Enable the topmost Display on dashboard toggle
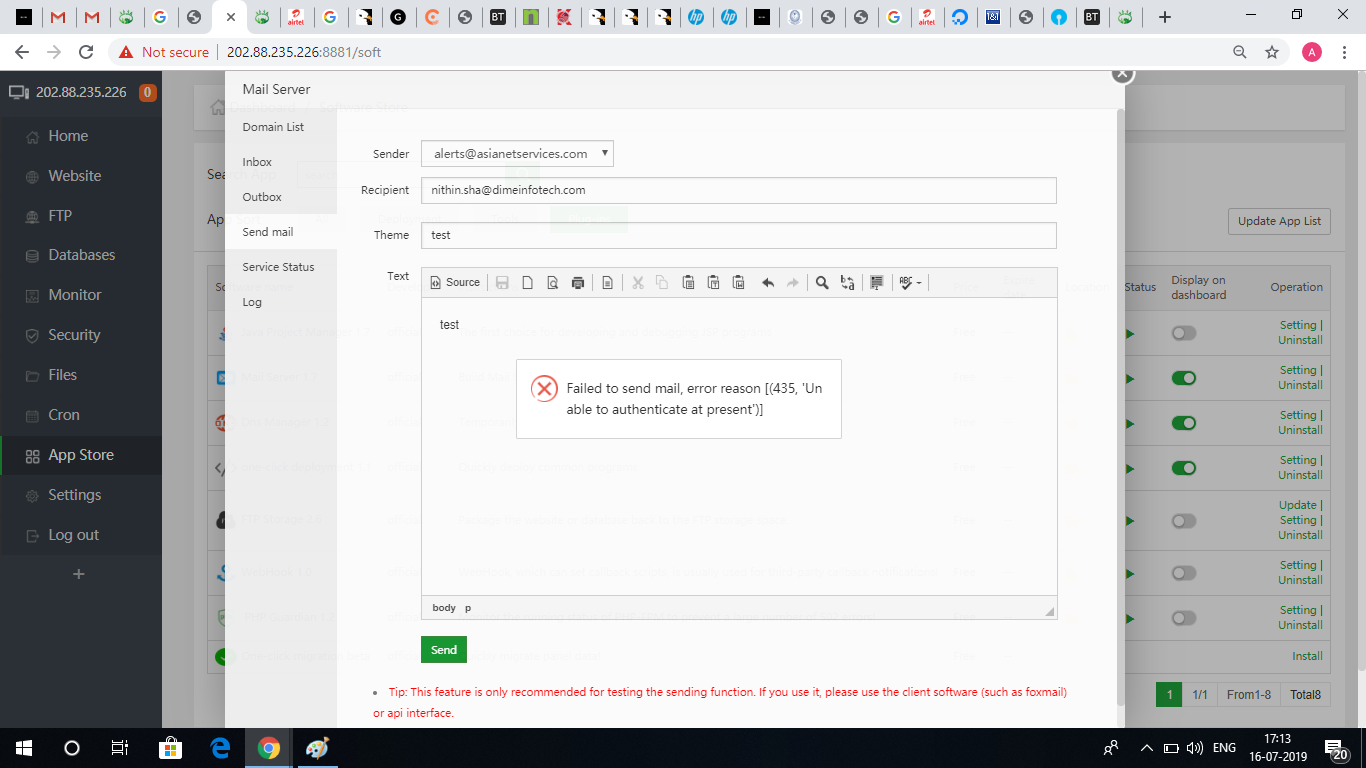This screenshot has width=1366, height=768. [1184, 333]
